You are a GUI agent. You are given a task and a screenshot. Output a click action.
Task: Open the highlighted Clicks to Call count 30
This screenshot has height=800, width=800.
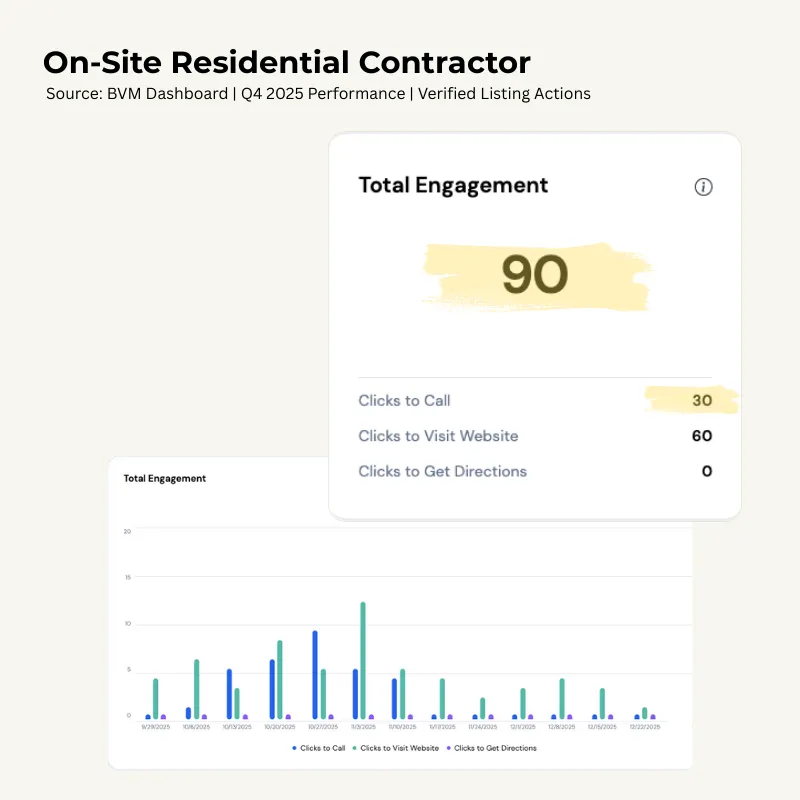(x=702, y=400)
